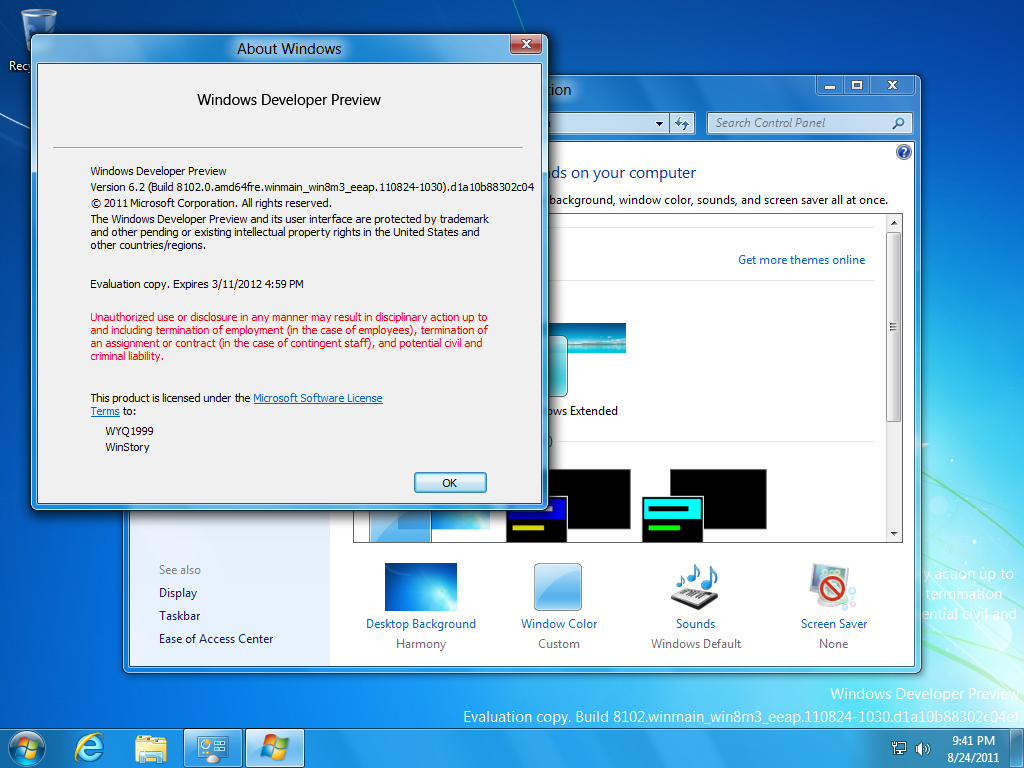Open Ease of Access Center link
Viewport: 1024px width, 768px height.
pyautogui.click(x=216, y=639)
